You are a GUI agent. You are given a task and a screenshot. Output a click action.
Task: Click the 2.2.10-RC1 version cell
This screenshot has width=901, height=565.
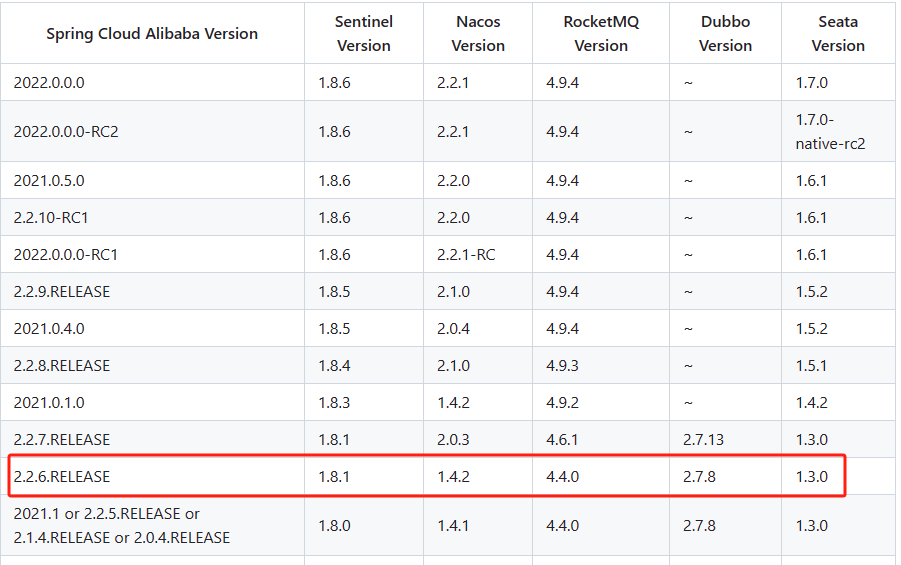(152, 217)
